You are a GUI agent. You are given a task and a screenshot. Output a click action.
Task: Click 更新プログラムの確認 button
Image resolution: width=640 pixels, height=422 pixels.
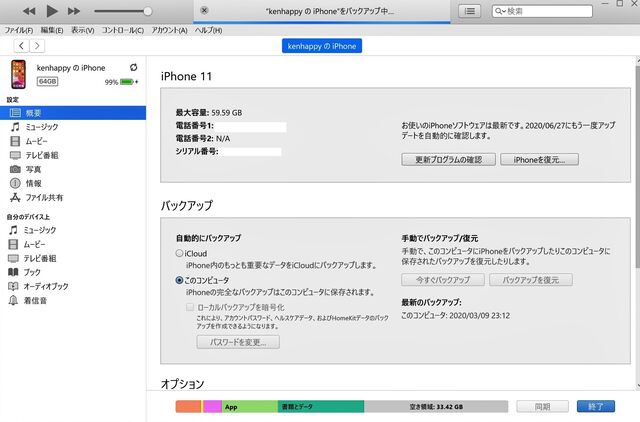tap(449, 160)
